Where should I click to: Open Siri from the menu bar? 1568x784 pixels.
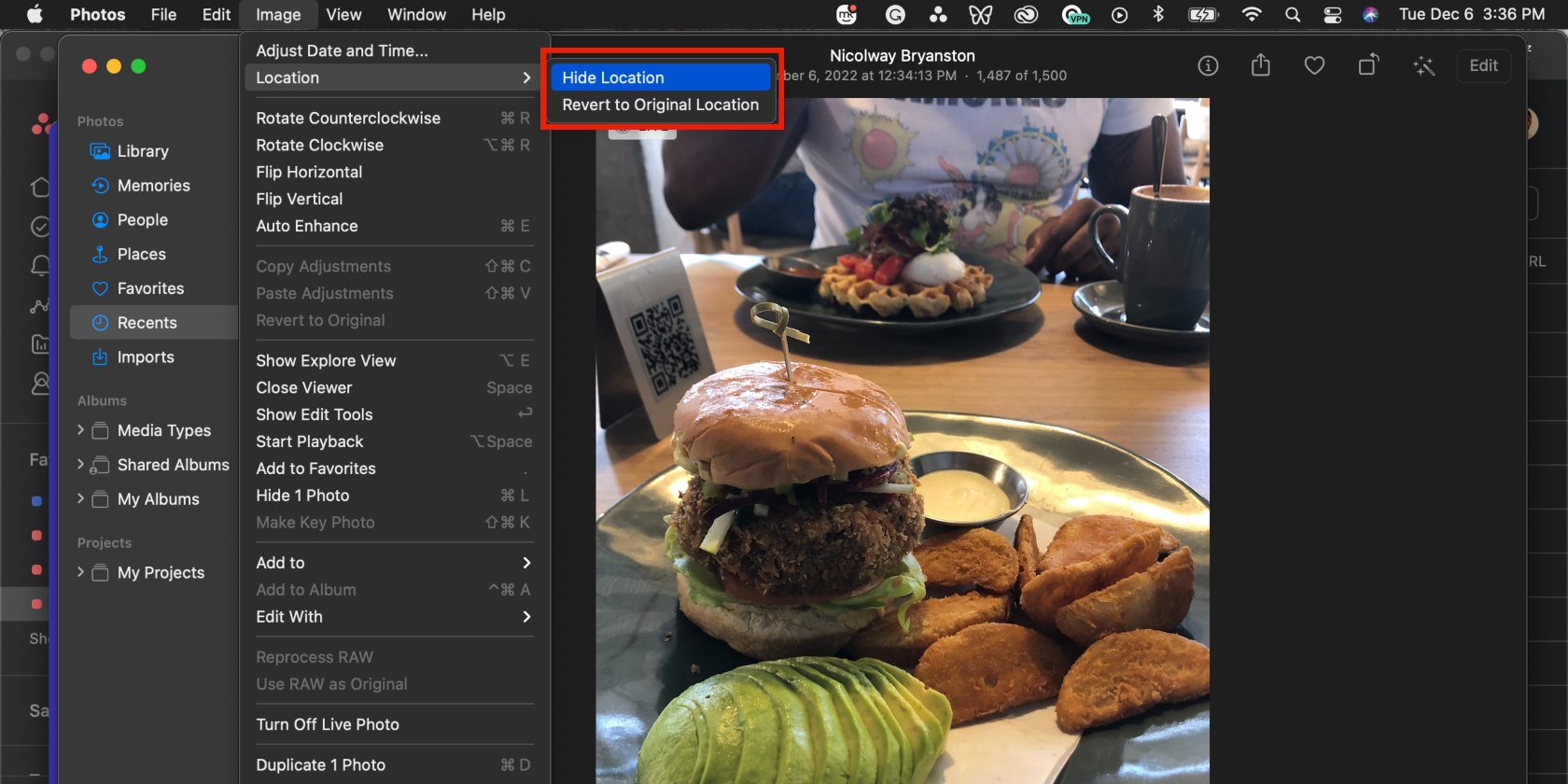1370,14
